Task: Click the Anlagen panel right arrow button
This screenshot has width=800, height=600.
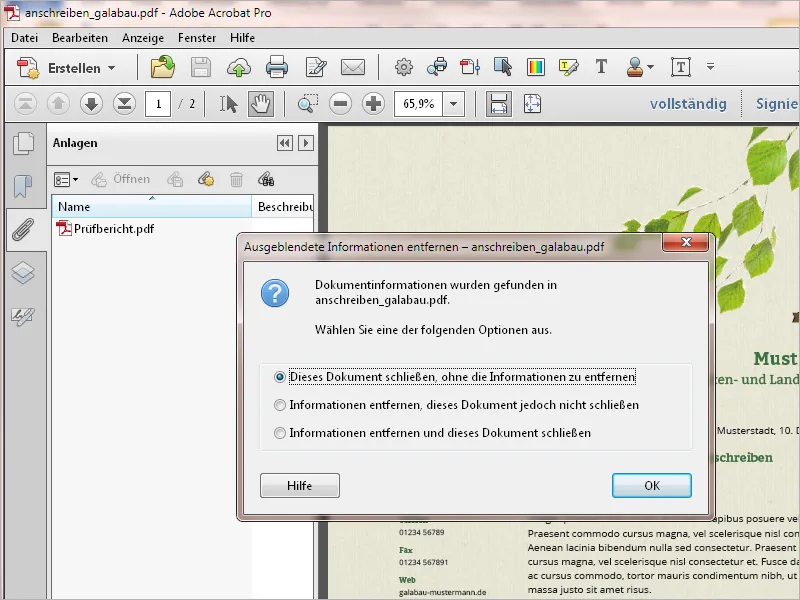Action: [x=306, y=143]
